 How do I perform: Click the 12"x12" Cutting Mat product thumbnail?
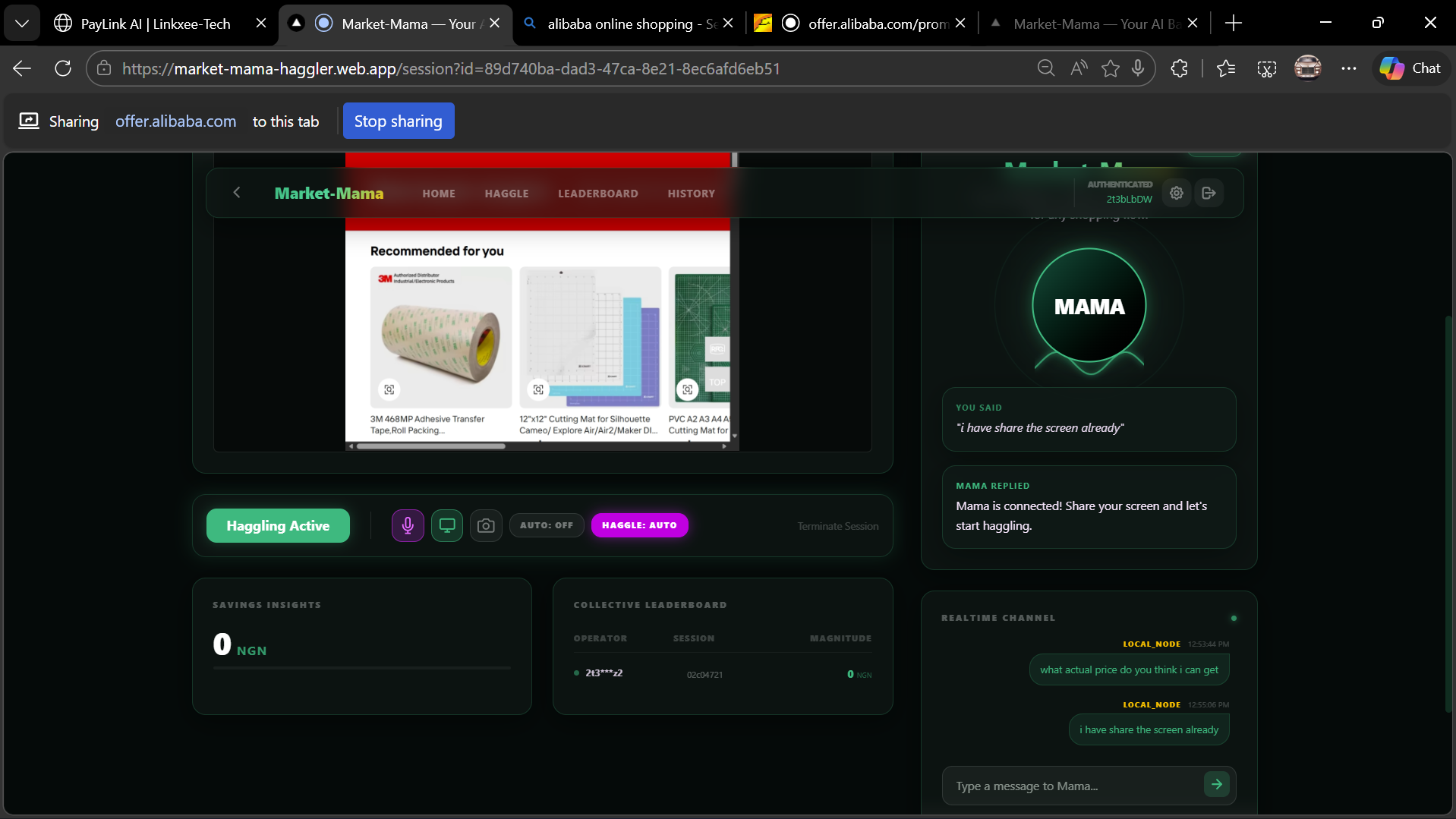point(590,337)
